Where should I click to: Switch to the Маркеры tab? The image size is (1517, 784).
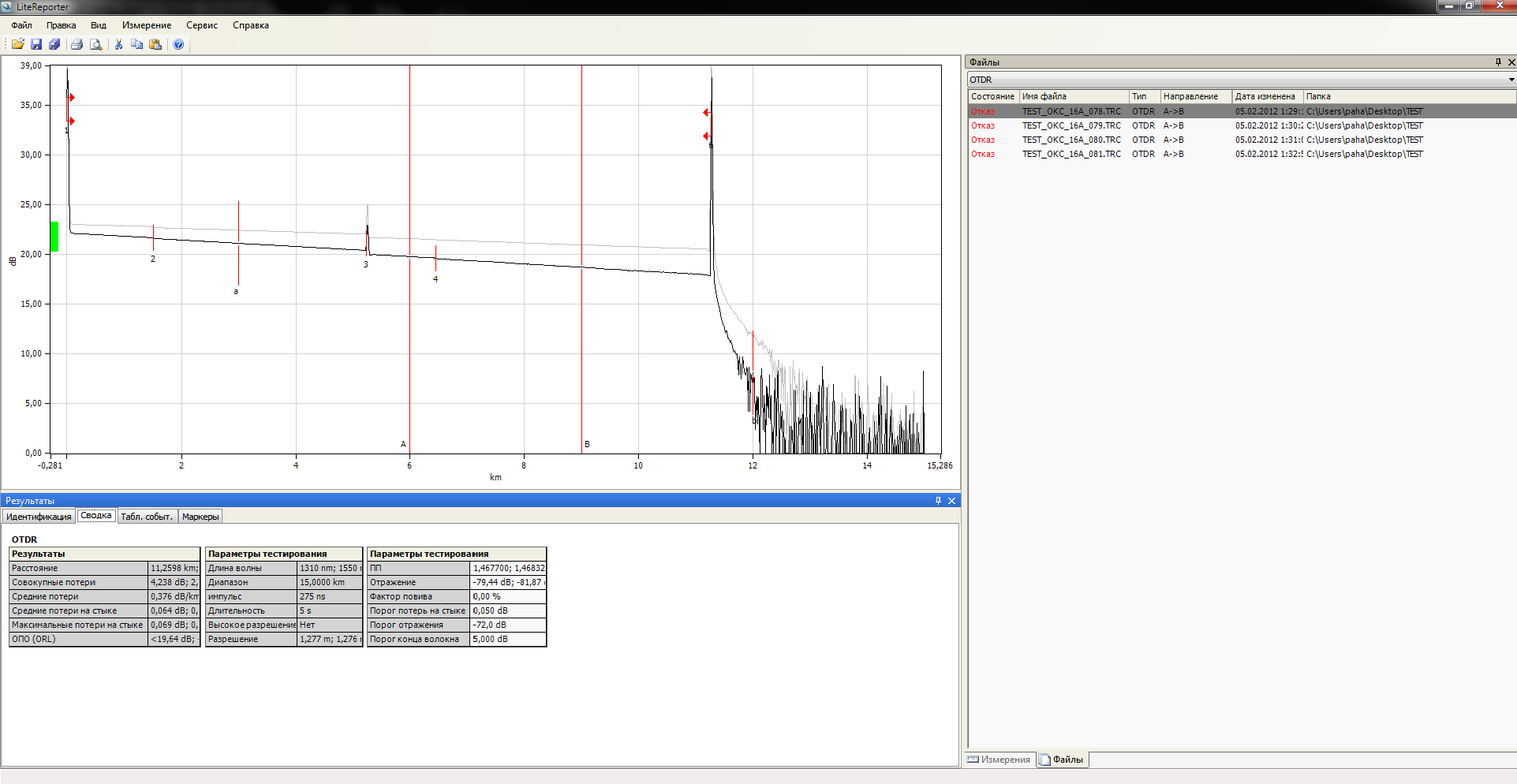click(x=200, y=517)
